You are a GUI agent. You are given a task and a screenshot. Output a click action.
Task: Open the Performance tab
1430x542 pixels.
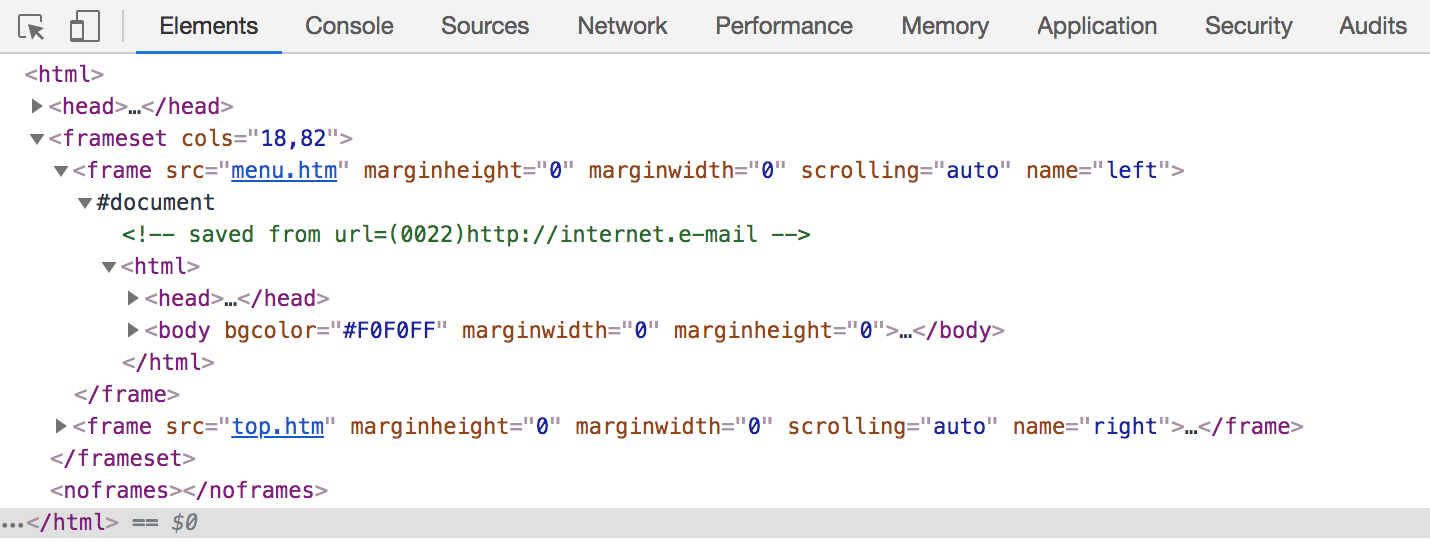click(784, 27)
